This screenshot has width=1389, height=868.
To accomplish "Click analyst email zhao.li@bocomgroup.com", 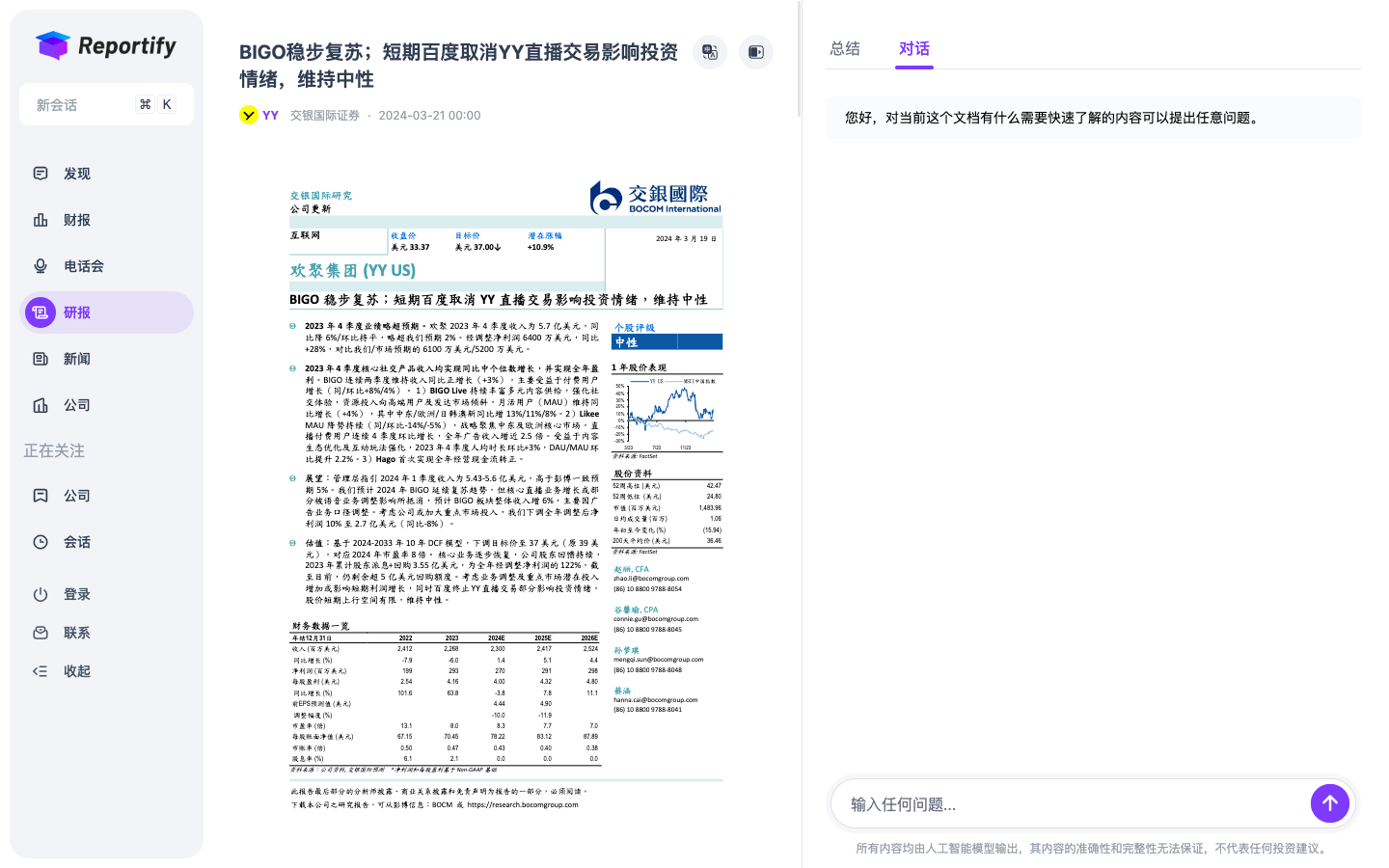I will [651, 579].
